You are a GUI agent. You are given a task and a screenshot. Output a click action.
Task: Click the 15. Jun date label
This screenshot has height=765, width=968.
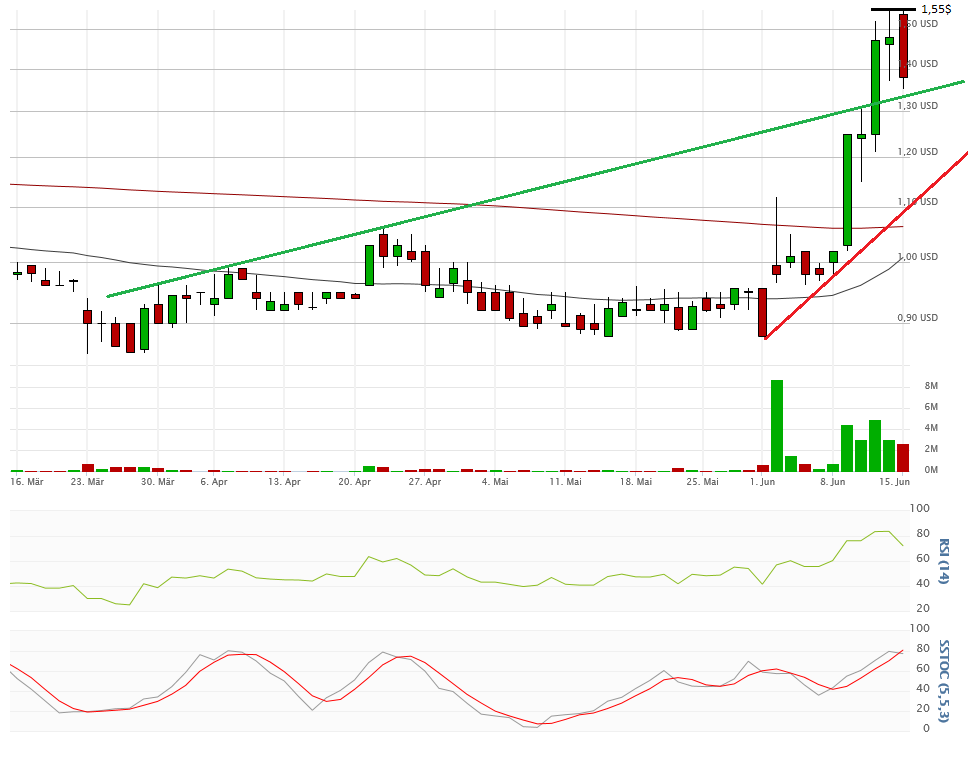[x=893, y=482]
